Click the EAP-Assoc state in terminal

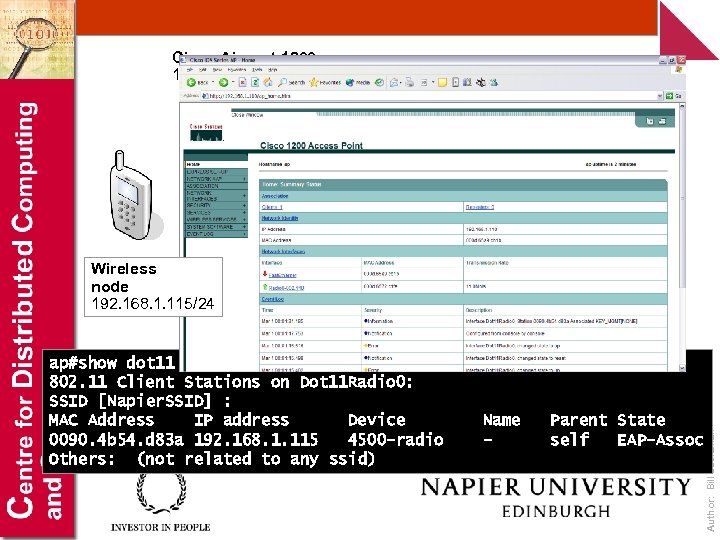[x=660, y=439]
